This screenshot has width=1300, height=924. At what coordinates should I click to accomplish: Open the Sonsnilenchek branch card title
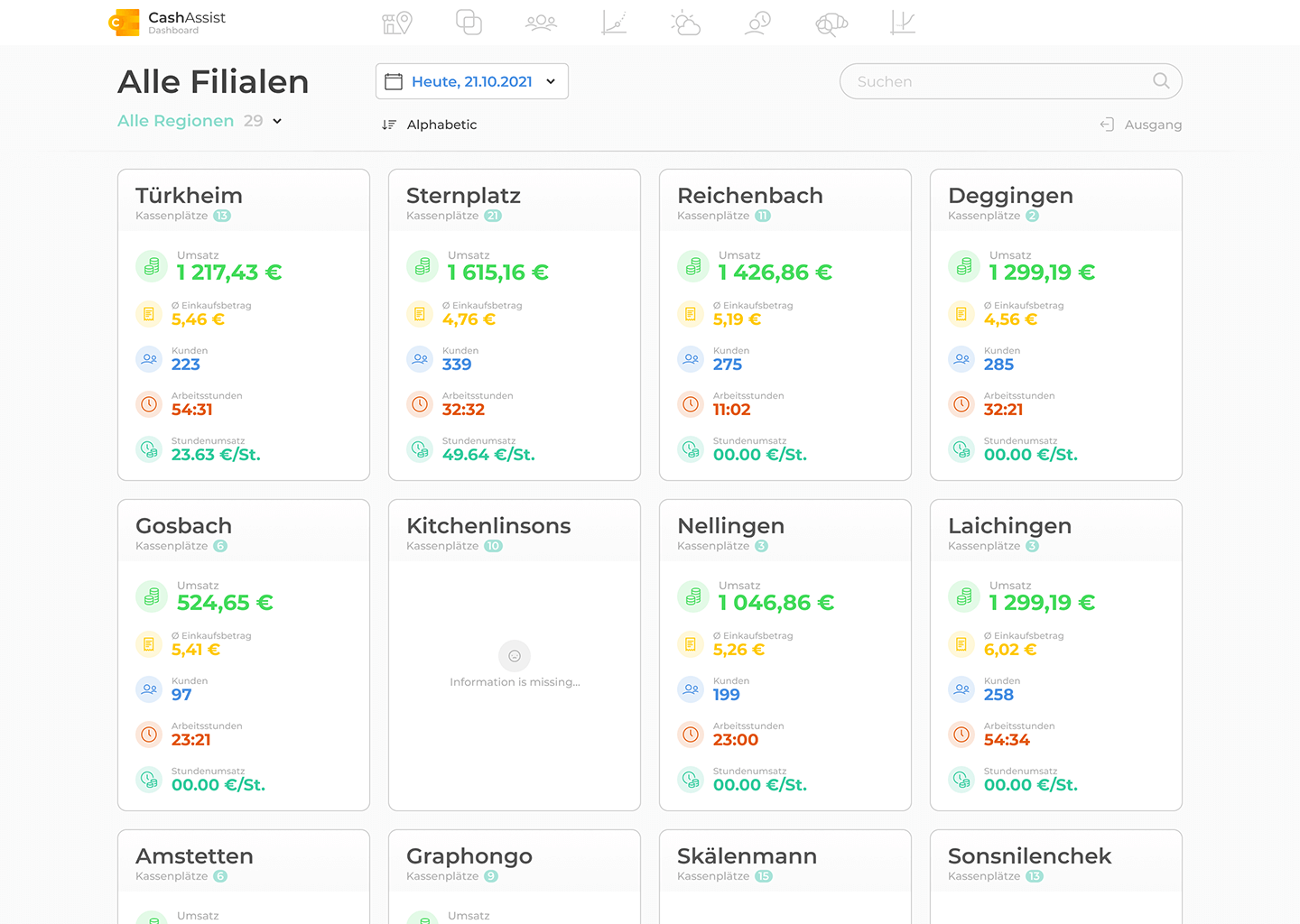coord(1029,856)
